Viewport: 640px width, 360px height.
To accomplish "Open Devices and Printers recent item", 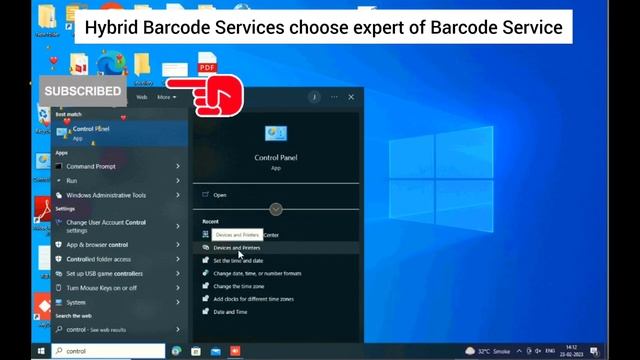I will (x=276, y=248).
